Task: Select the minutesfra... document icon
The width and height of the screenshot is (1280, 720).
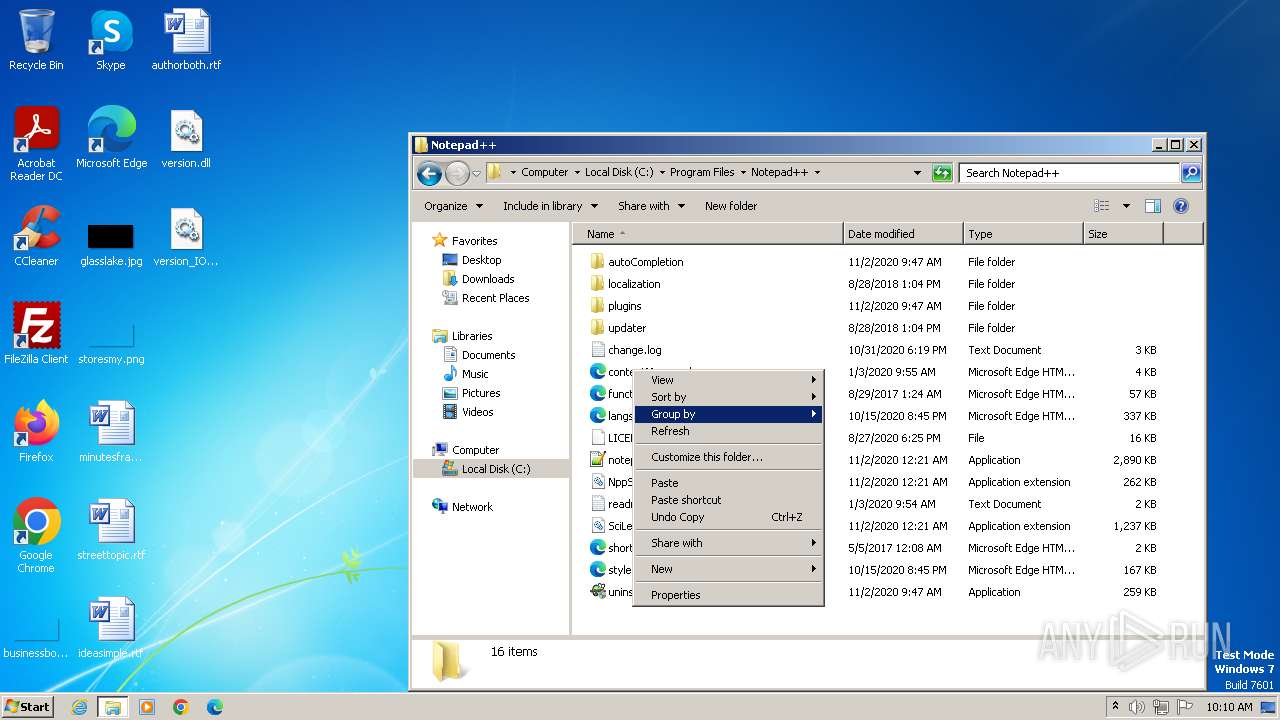Action: [x=111, y=431]
